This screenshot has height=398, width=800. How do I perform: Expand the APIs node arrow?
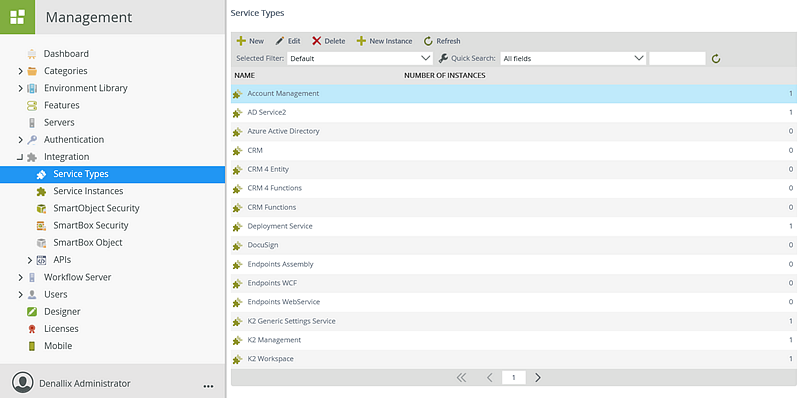[x=30, y=260]
